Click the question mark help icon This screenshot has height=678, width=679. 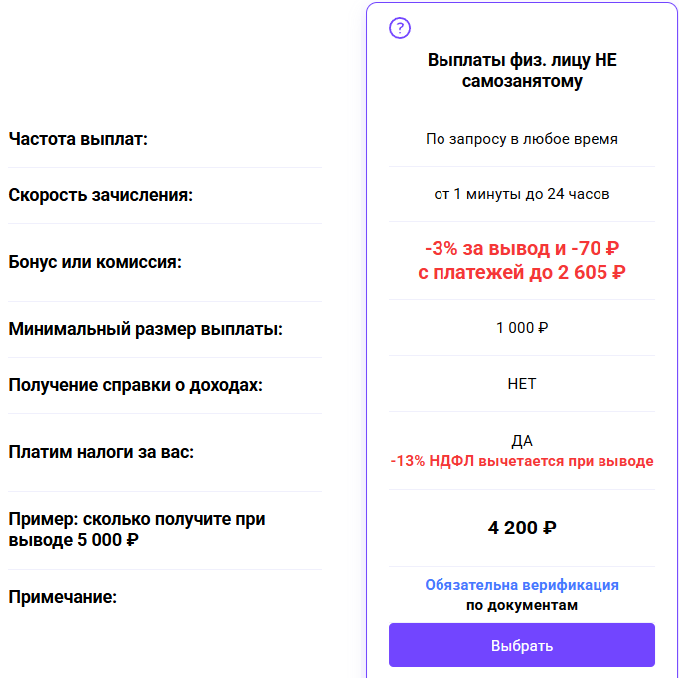pyautogui.click(x=400, y=28)
